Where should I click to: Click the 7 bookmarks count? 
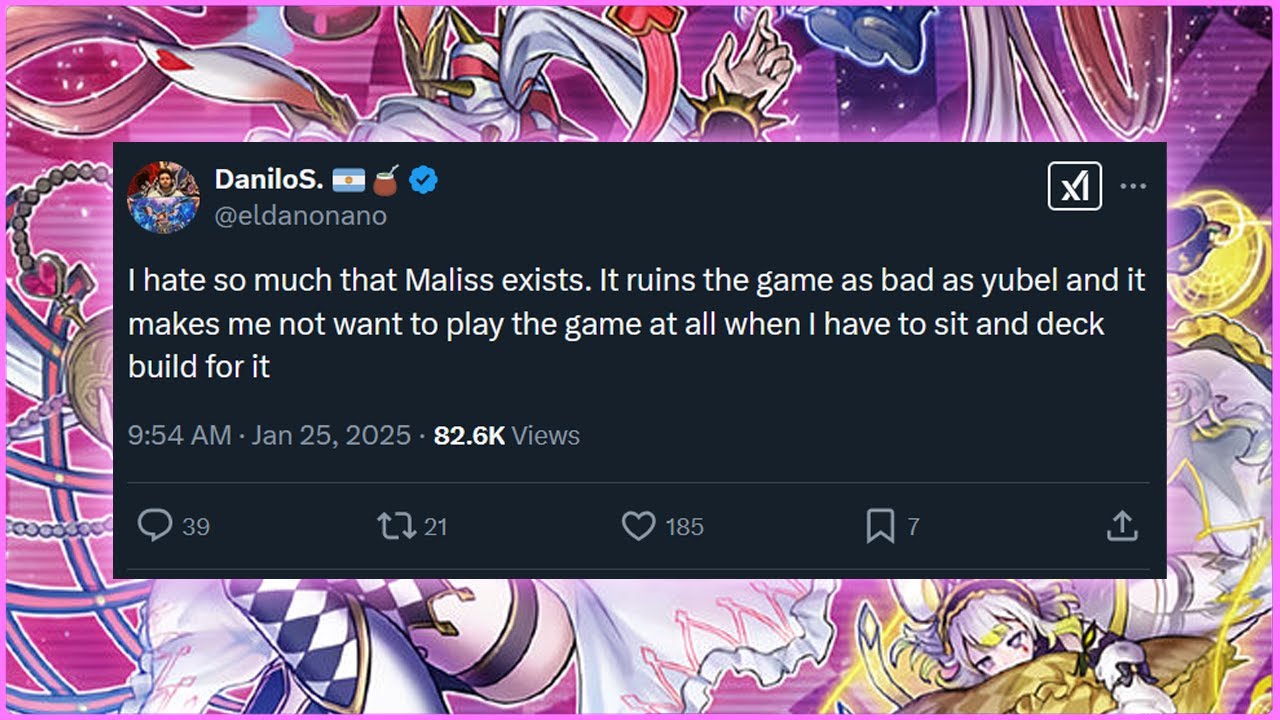pos(913,526)
